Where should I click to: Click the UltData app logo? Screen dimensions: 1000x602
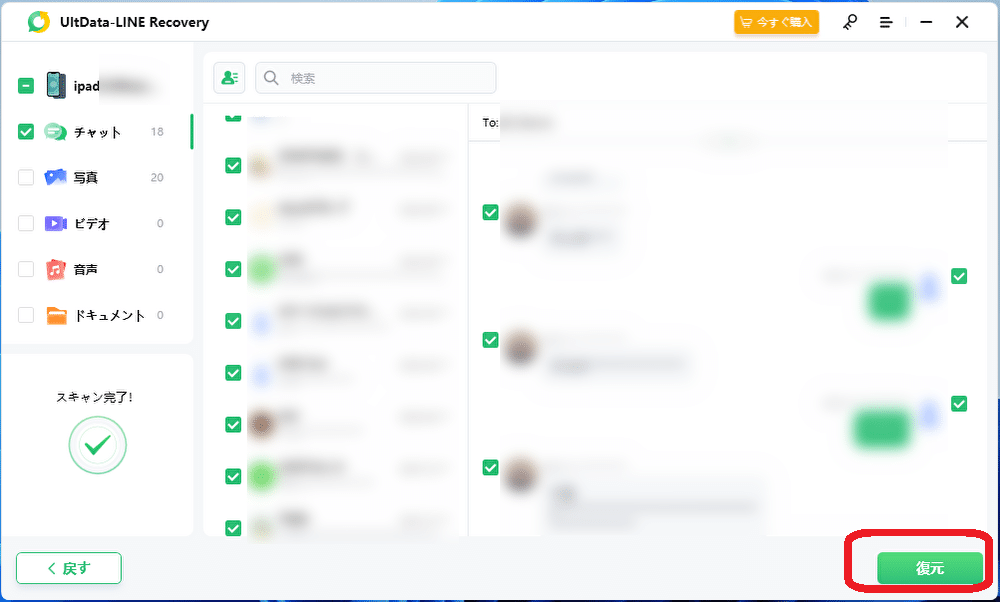pyautogui.click(x=38, y=22)
